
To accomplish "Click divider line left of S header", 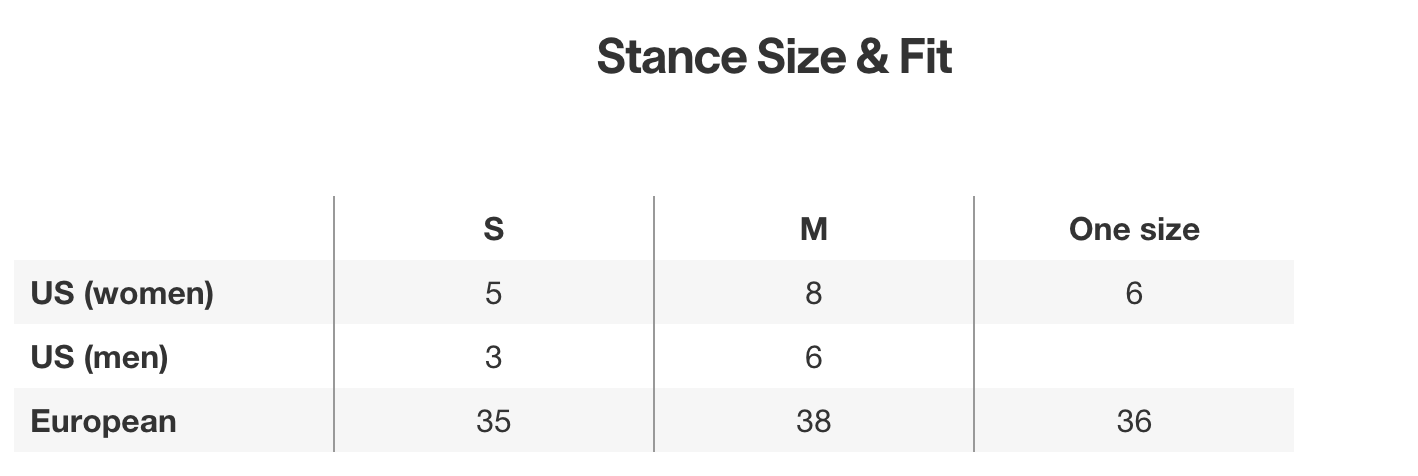I will point(334,229).
